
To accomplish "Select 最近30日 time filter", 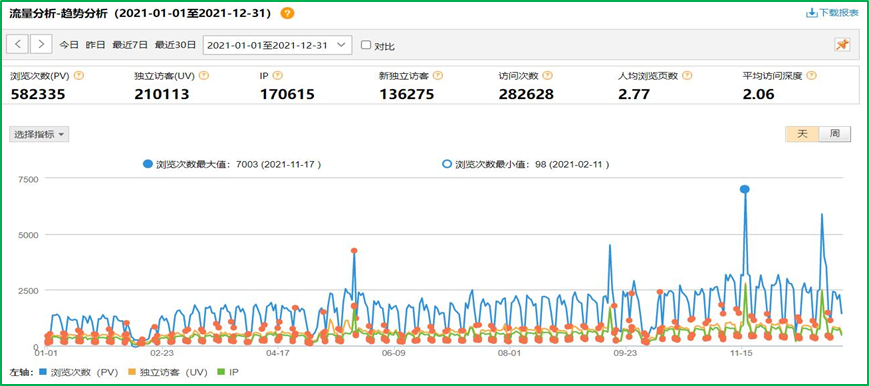I will pos(175,45).
